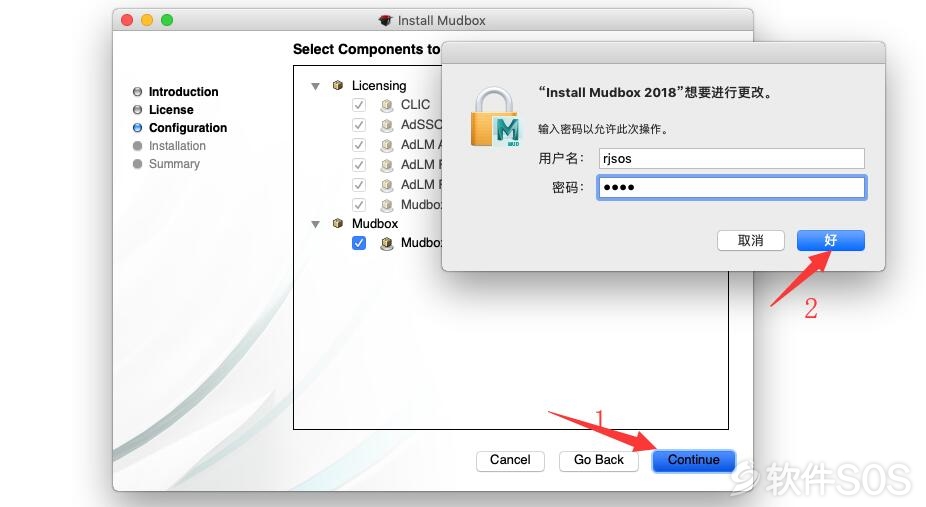926x507 pixels.
Task: Click the Installation step in the sidebar
Action: click(x=177, y=146)
